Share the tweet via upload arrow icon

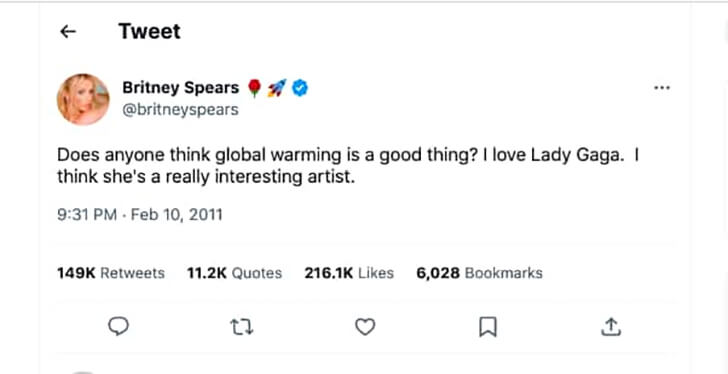611,327
